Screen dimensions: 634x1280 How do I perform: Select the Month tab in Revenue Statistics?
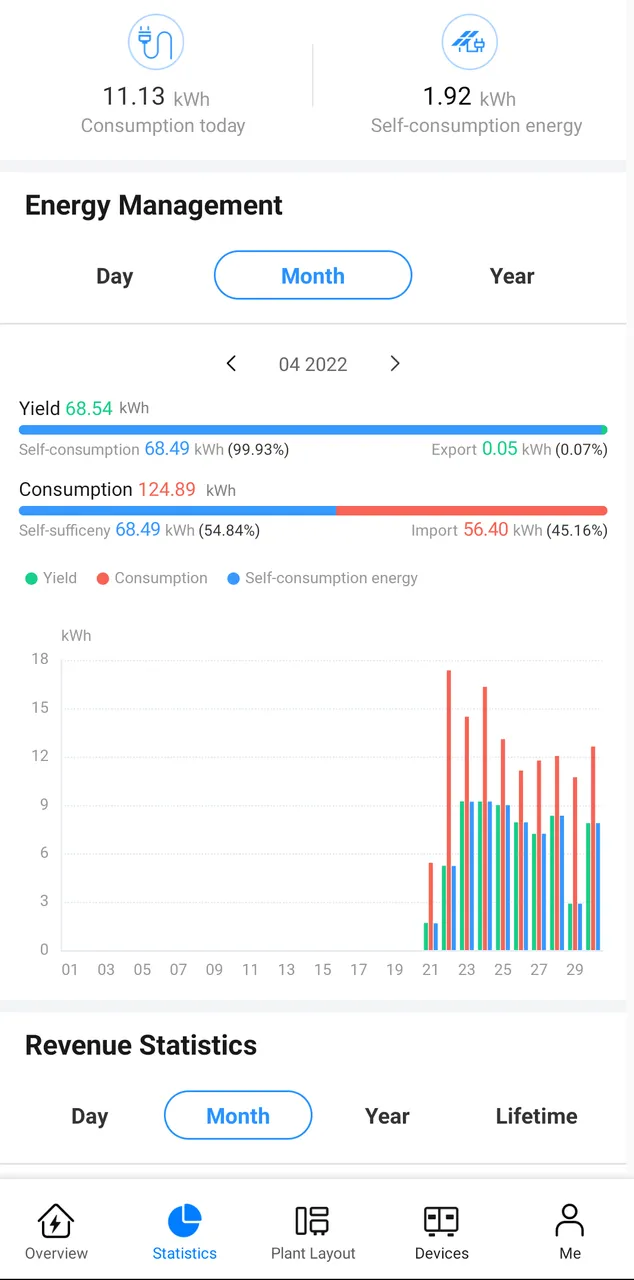coord(238,1115)
